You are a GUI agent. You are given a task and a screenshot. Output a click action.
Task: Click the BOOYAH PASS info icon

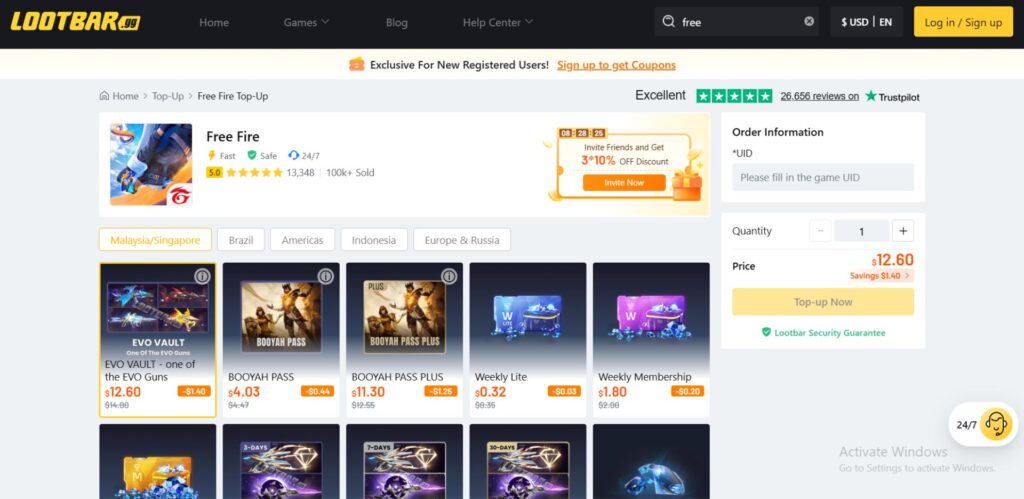pos(325,276)
